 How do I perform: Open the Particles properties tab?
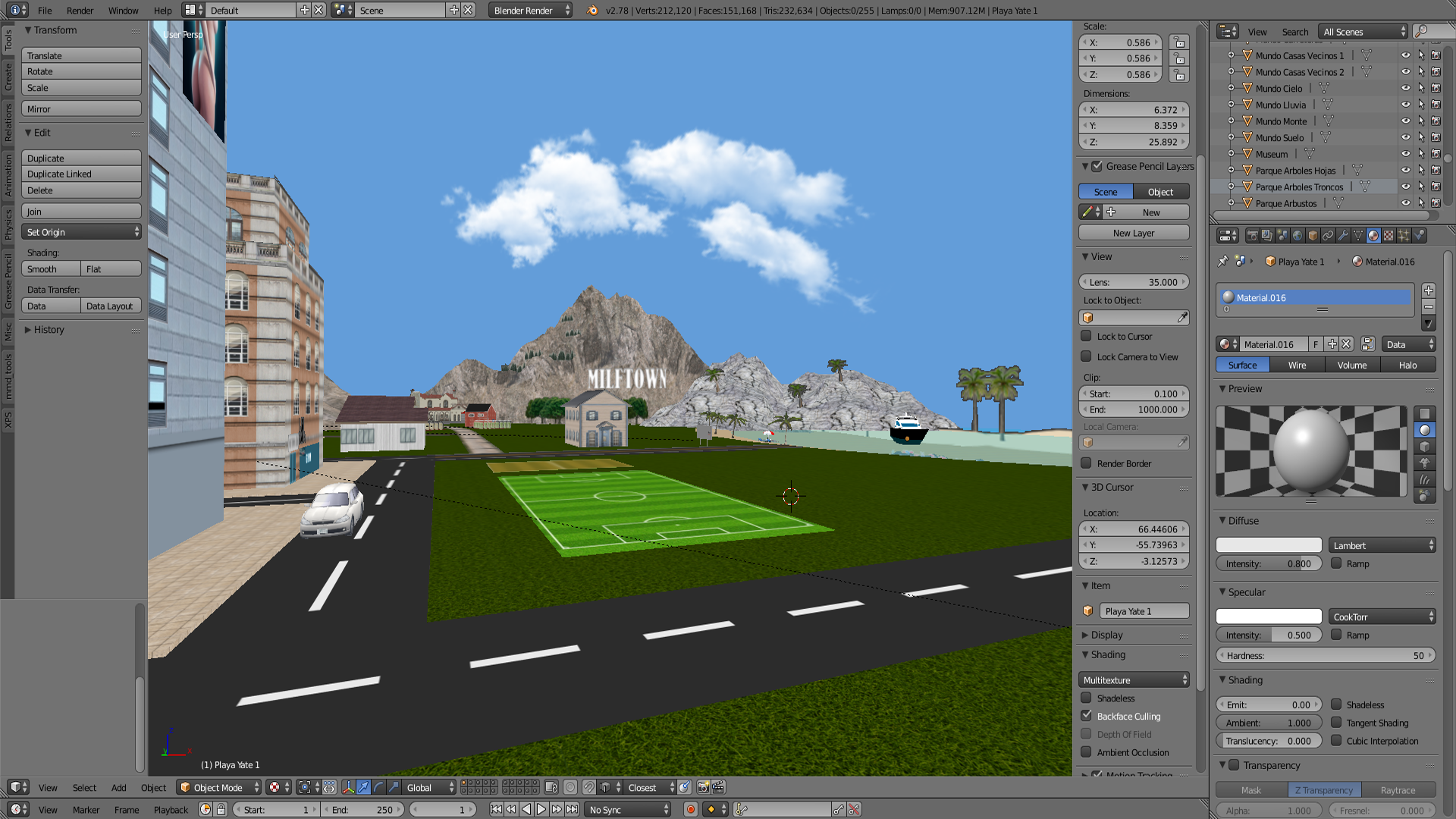tap(1404, 236)
